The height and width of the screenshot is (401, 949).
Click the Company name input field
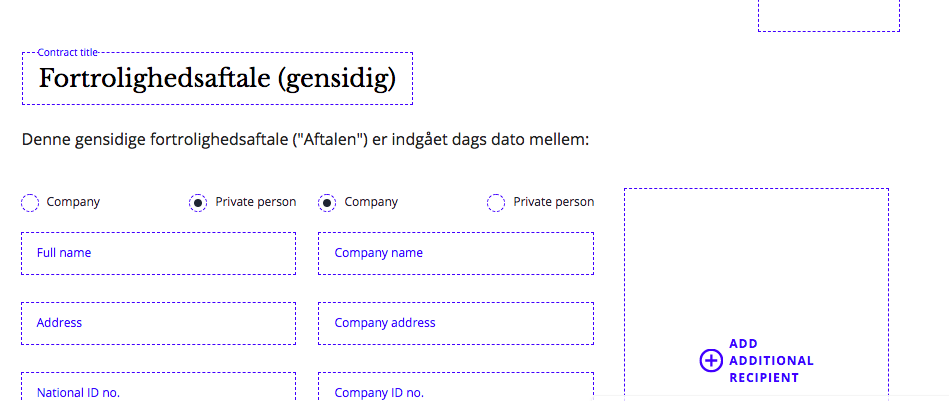point(456,253)
